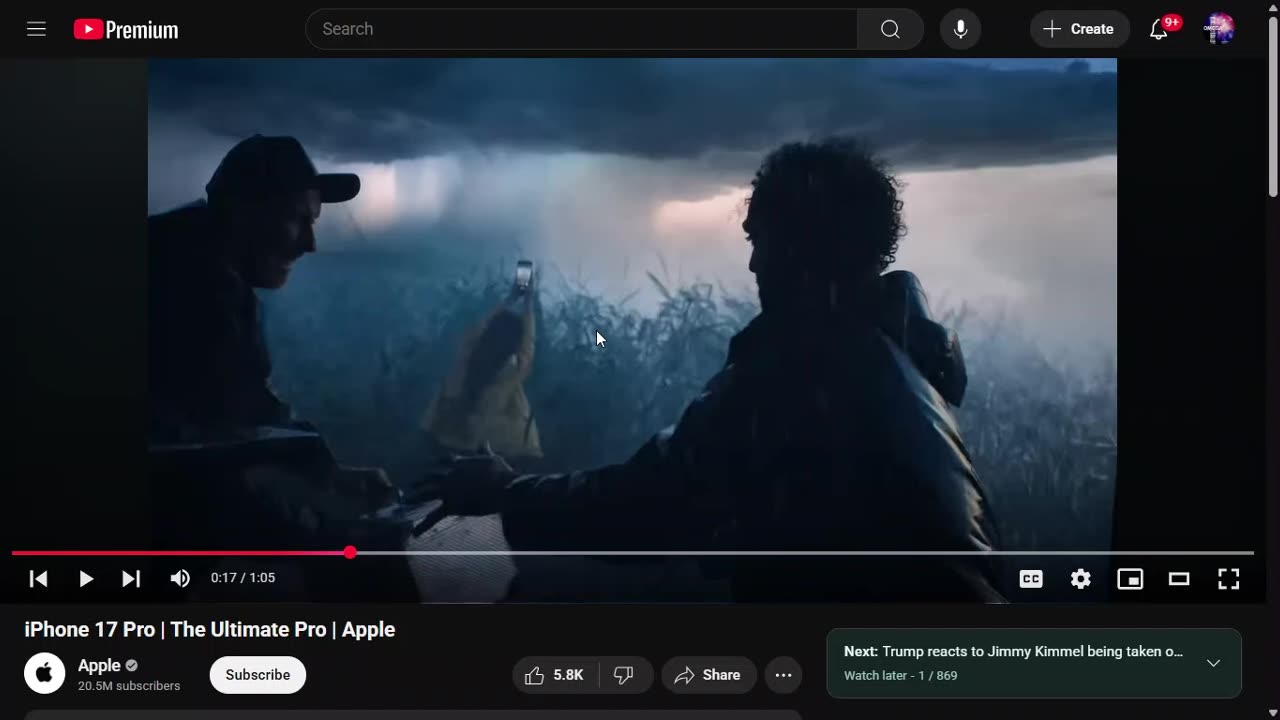Expand the Watch later playlist panel
This screenshot has height=720, width=1280.
point(1213,663)
